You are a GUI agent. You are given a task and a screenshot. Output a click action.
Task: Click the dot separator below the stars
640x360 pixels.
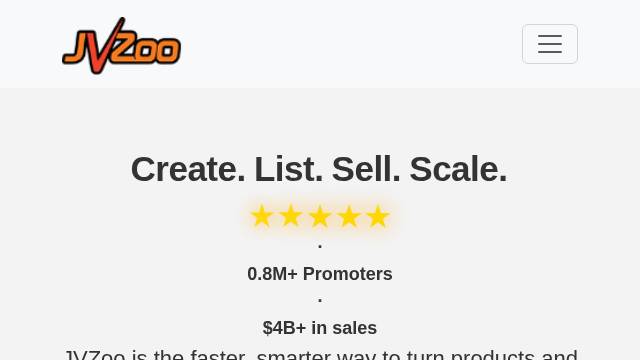click(320, 246)
